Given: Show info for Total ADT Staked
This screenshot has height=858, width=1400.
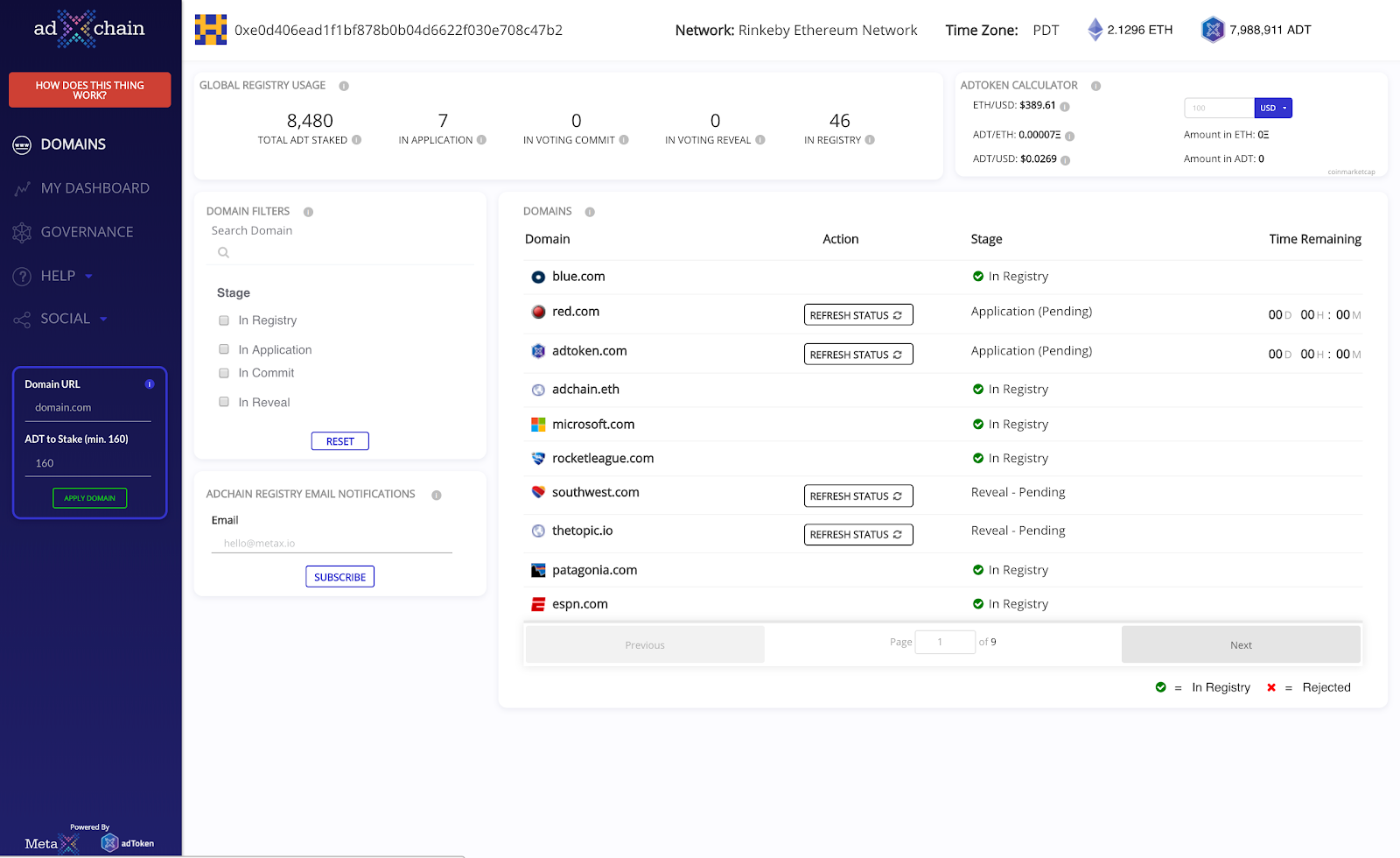Looking at the screenshot, I should pyautogui.click(x=356, y=140).
